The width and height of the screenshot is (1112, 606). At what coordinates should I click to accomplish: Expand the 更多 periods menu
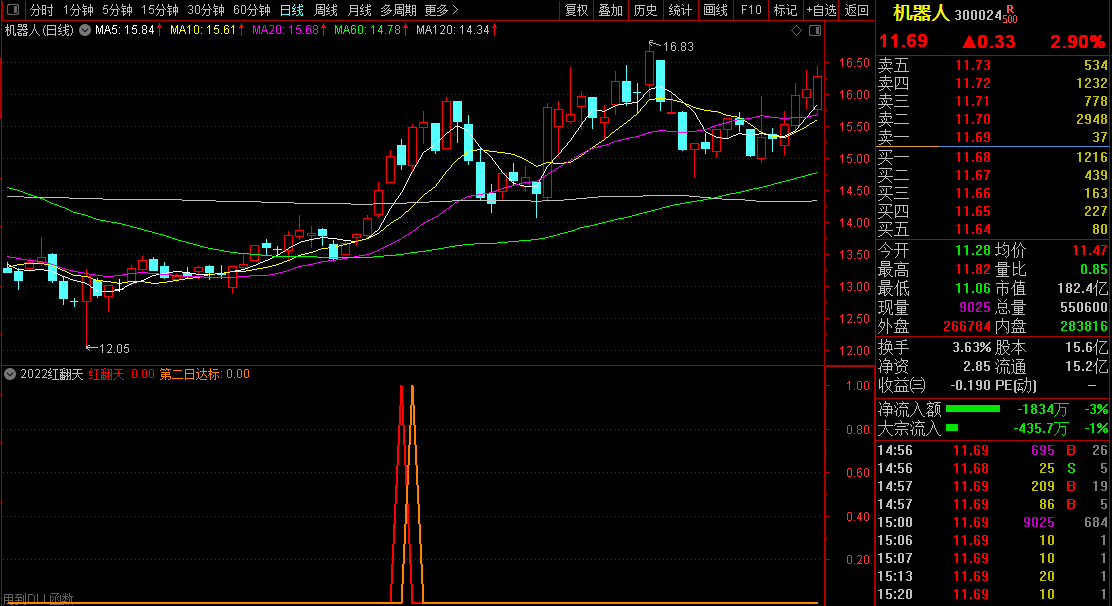point(441,10)
